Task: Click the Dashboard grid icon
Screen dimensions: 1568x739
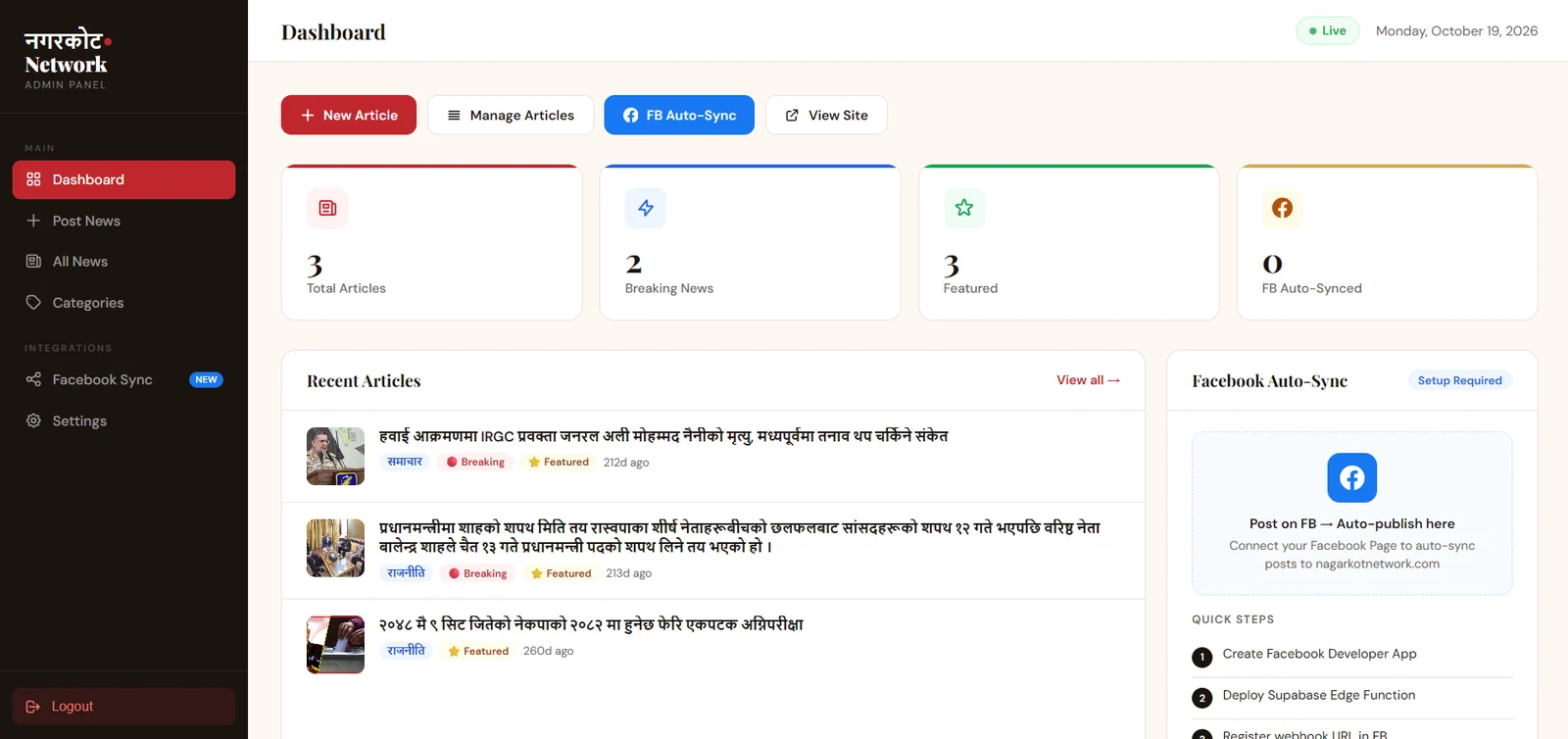Action: point(33,179)
